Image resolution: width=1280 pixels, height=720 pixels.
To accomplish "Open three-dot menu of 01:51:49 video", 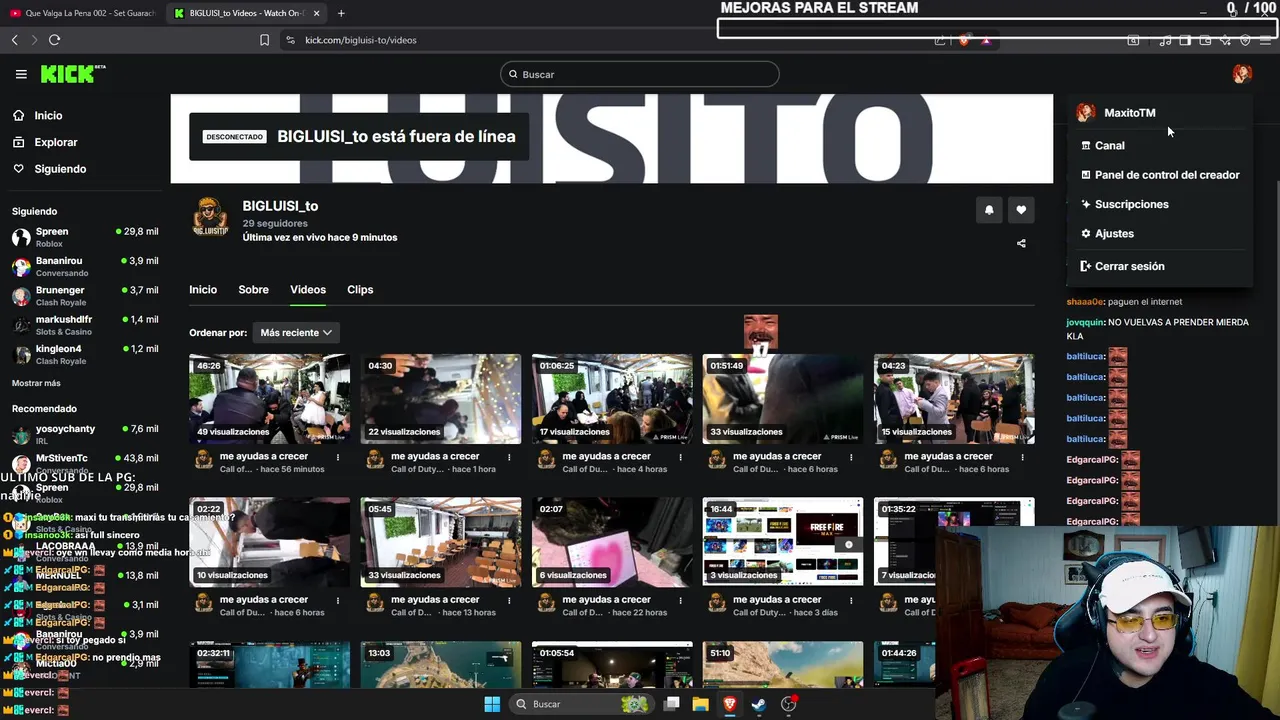I will [x=851, y=457].
